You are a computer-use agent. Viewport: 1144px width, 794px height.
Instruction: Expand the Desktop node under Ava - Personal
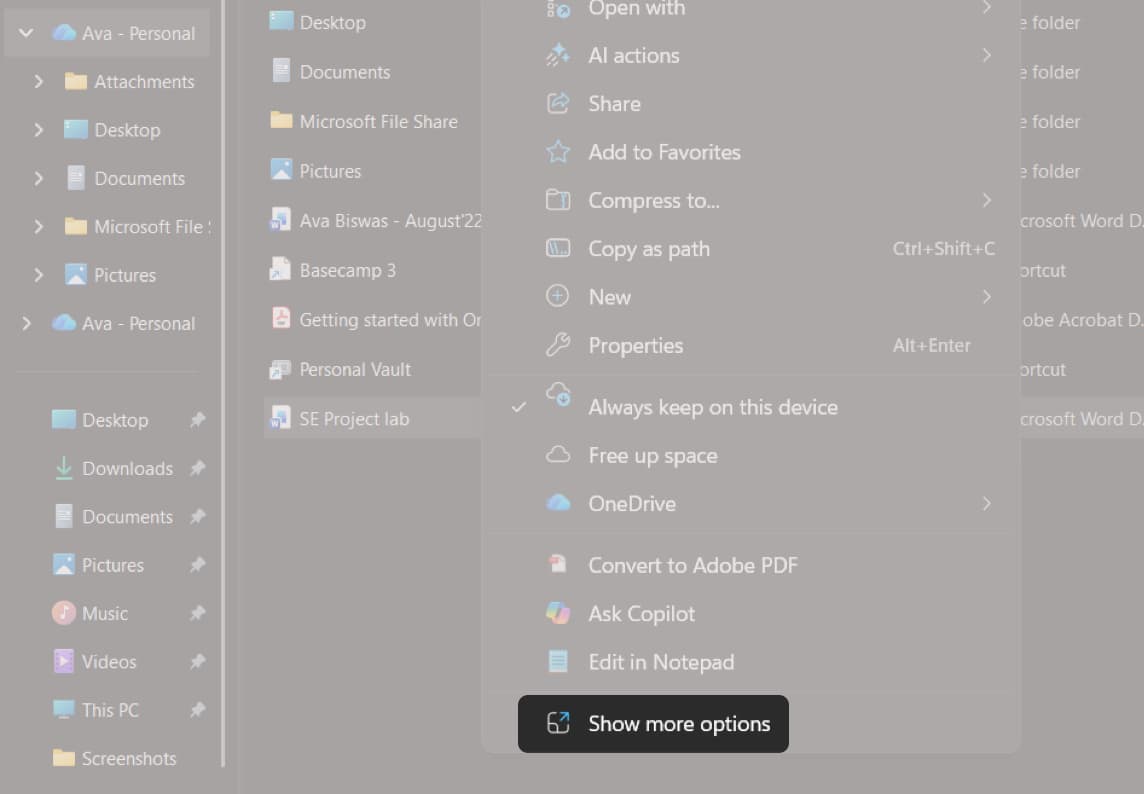(39, 130)
